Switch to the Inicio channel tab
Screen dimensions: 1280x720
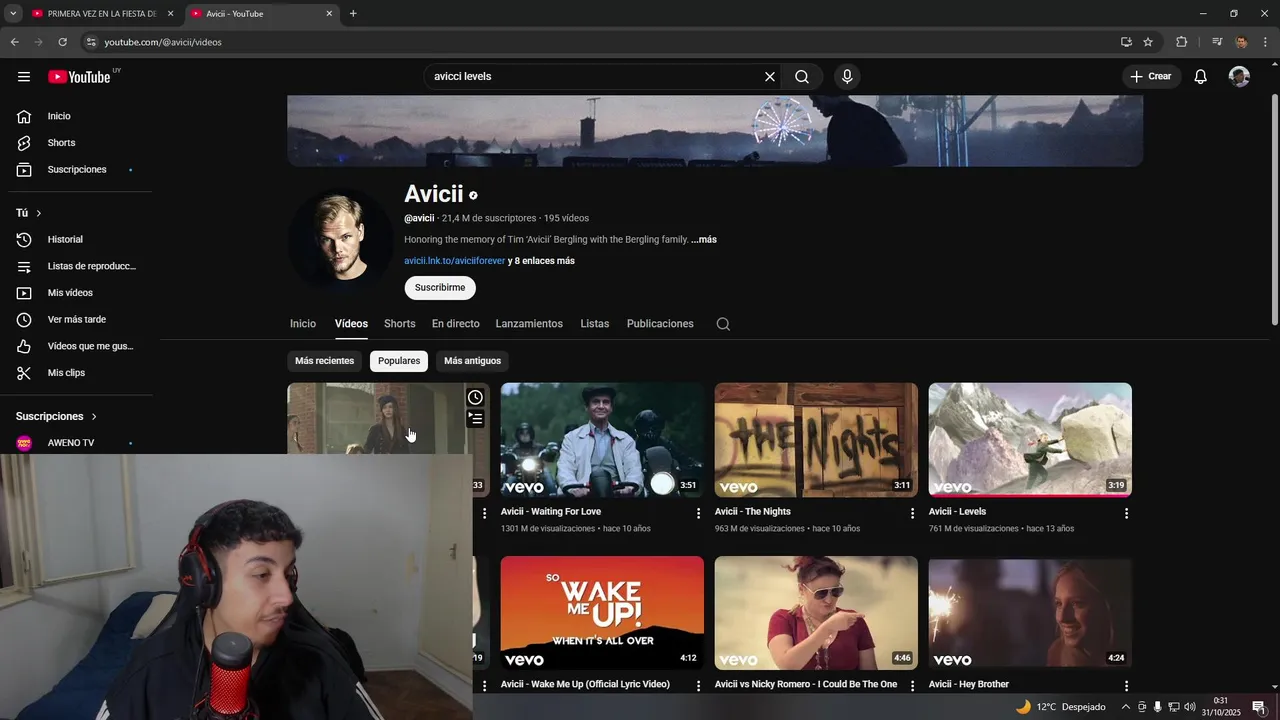(303, 324)
